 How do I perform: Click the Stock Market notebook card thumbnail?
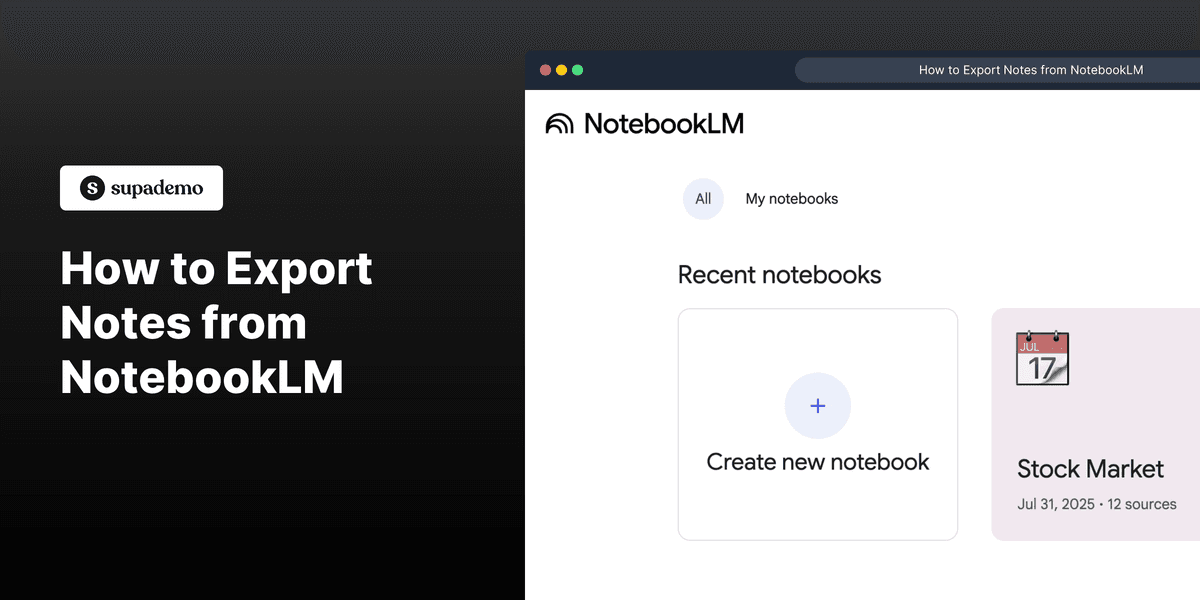point(1095,390)
